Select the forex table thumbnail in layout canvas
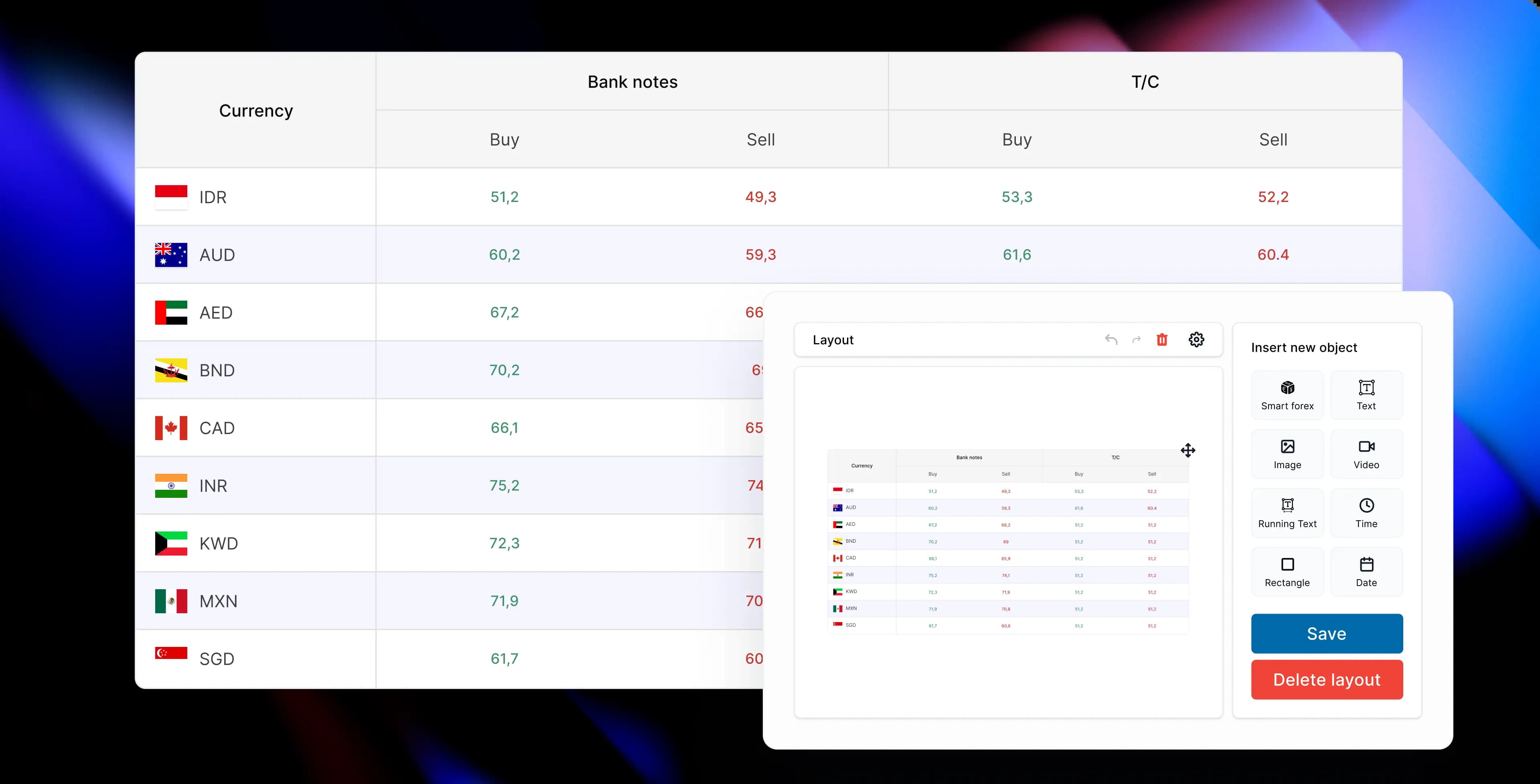Screen dimensions: 1540x784 [1008, 542]
